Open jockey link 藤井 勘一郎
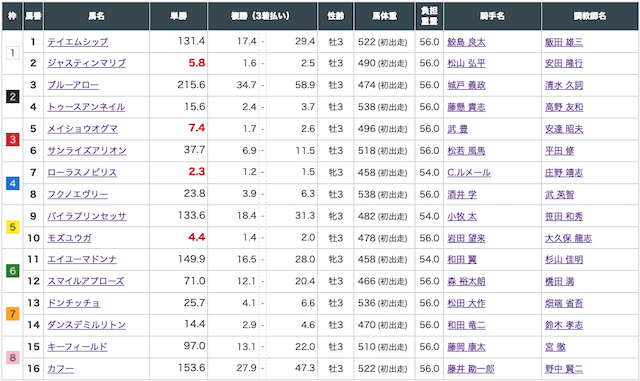The image size is (640, 381). pyautogui.click(x=471, y=369)
